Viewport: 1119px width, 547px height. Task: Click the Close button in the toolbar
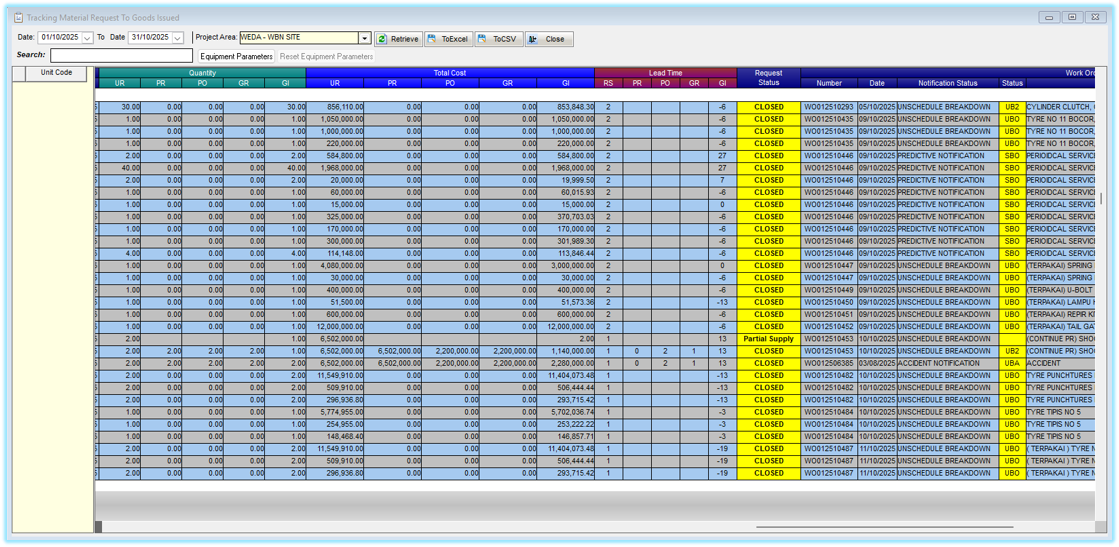[x=549, y=39]
